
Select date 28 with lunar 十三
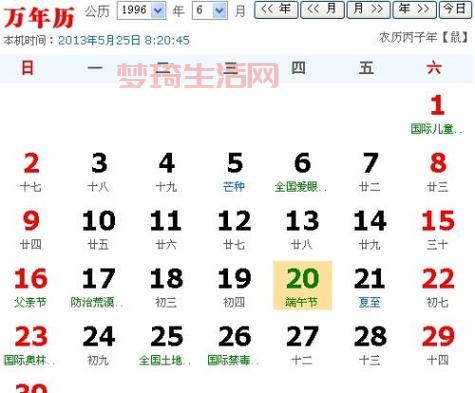coord(370,345)
